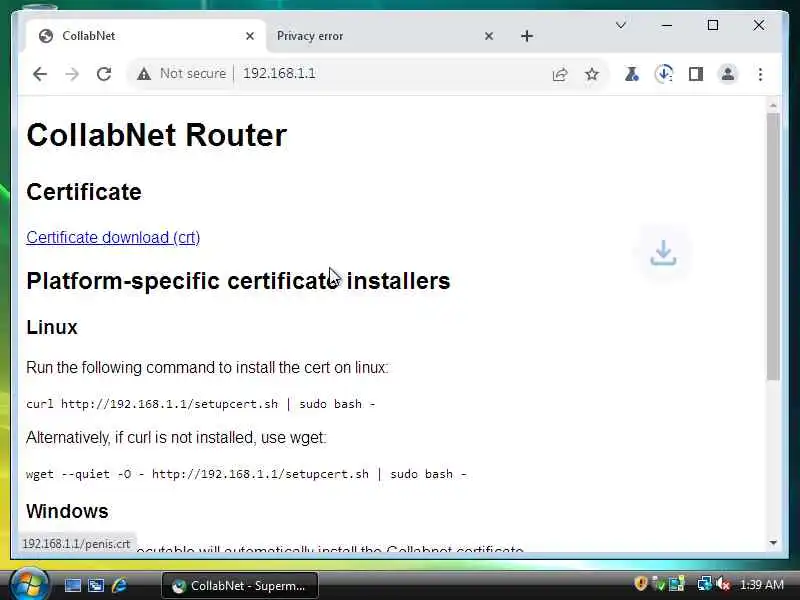Screen dimensions: 800x600
Task: Close the CollabNet tab
Action: [249, 36]
